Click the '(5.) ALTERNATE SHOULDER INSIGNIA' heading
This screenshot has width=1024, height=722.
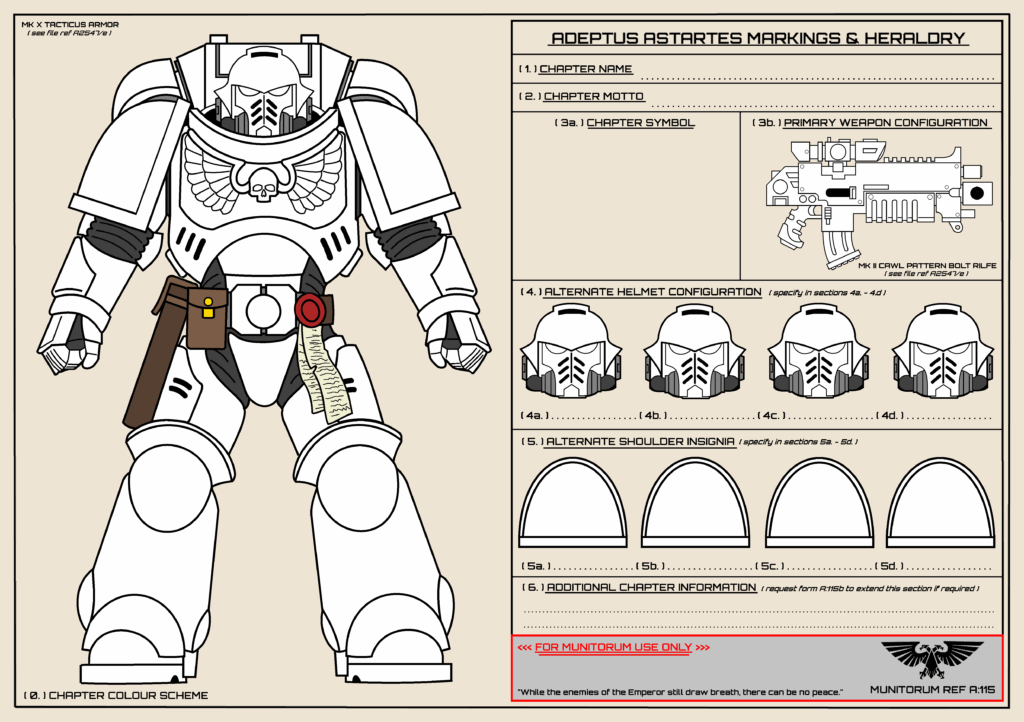(629, 442)
